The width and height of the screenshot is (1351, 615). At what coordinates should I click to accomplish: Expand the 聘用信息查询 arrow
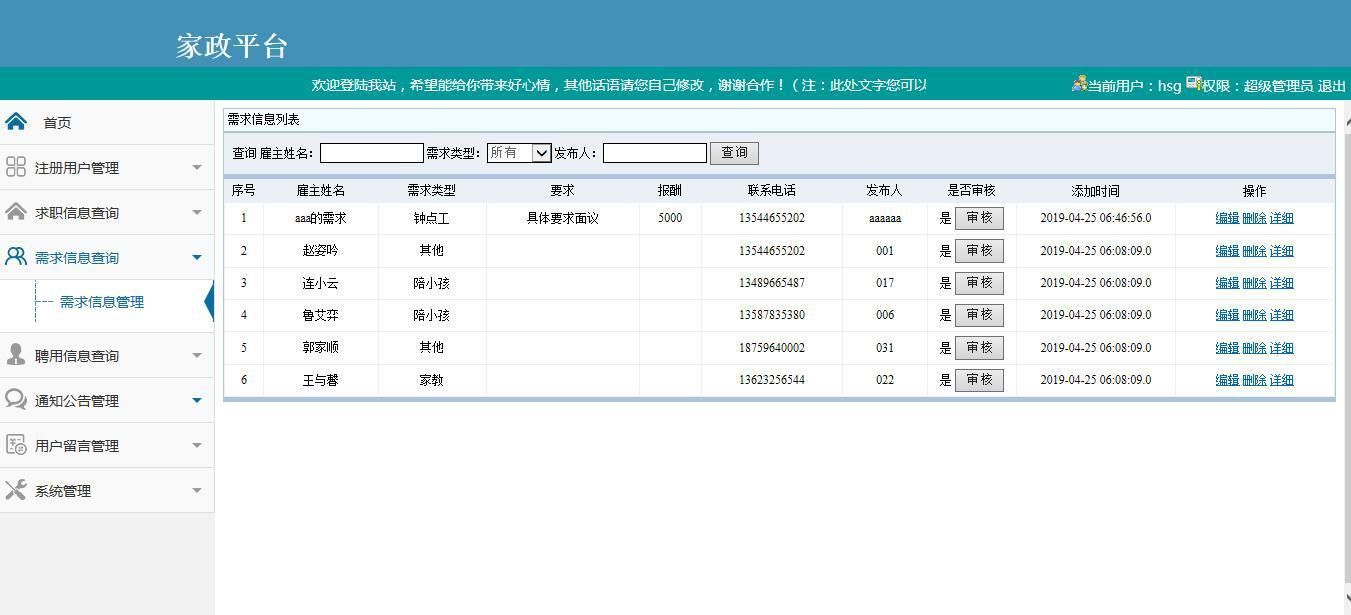pos(197,355)
